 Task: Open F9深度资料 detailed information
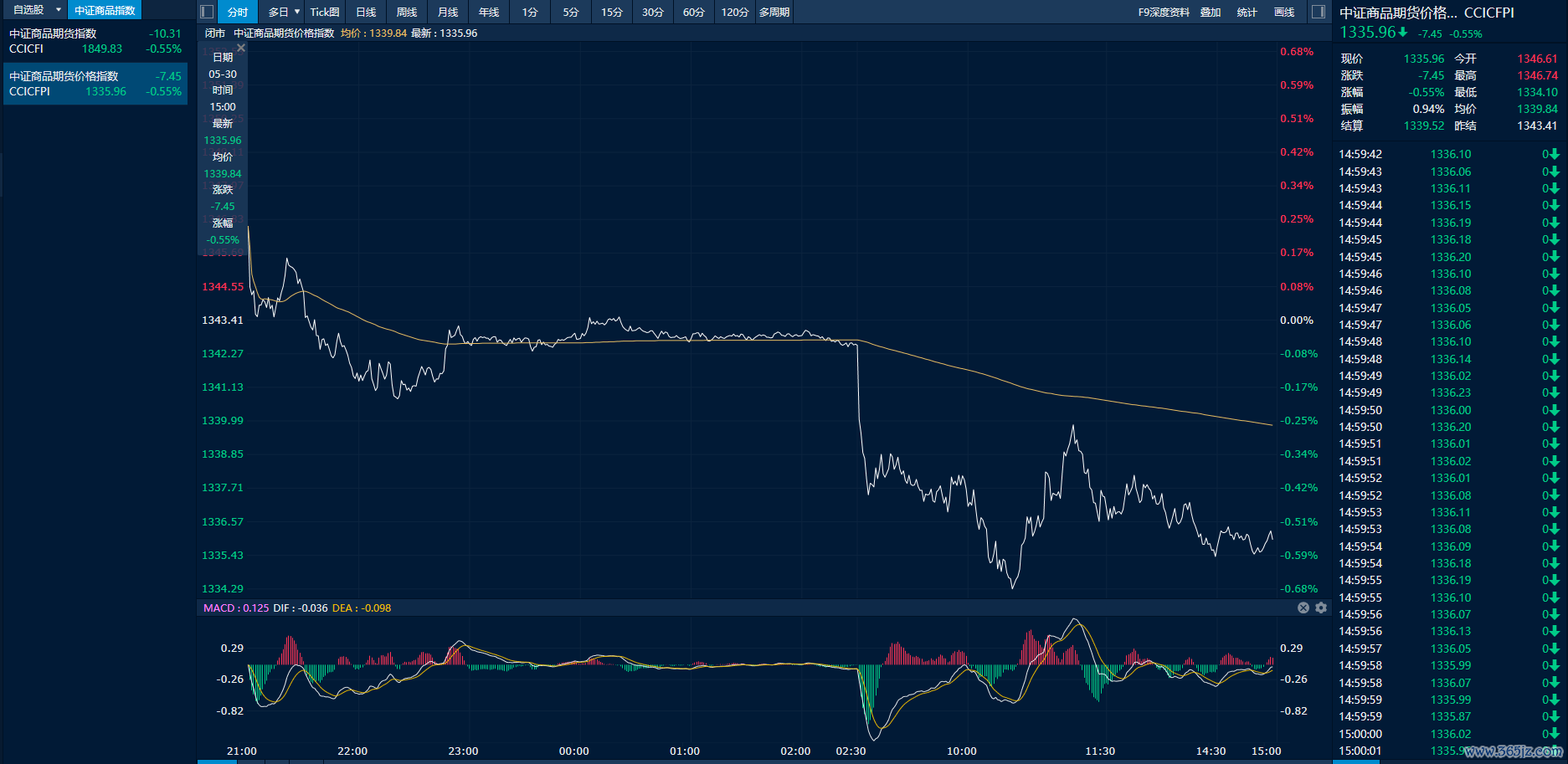(x=1164, y=12)
